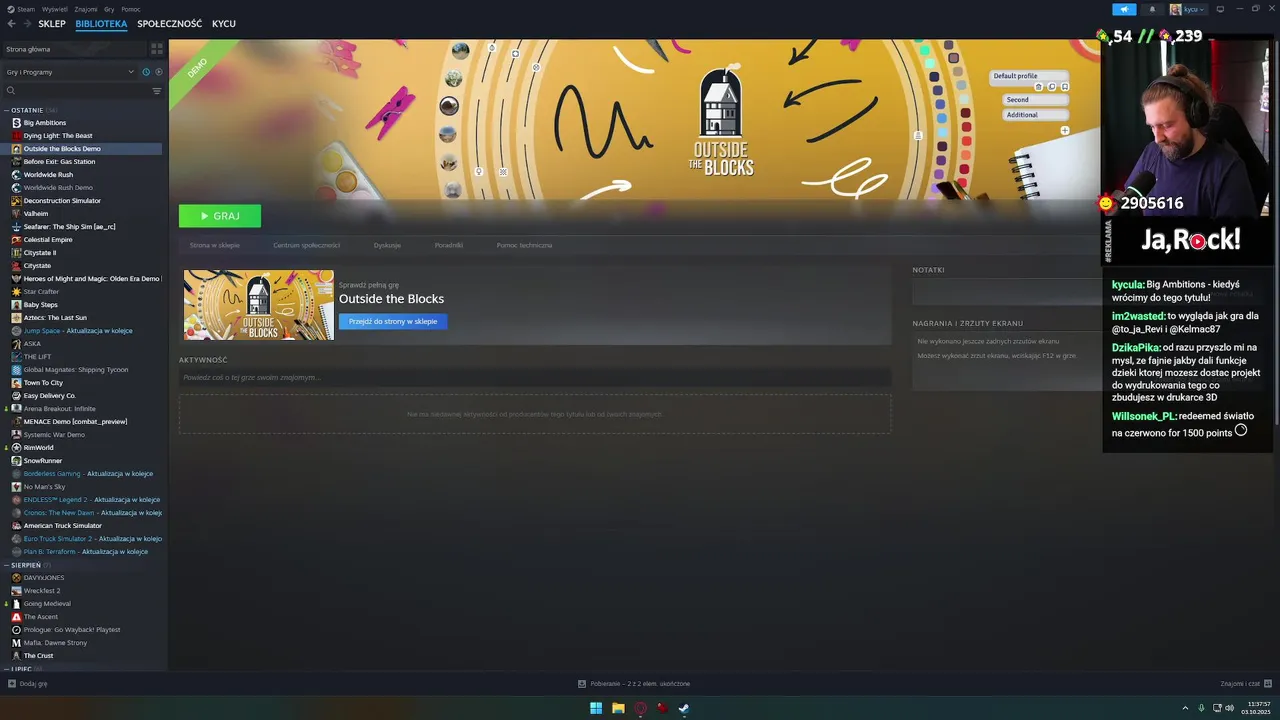The height and width of the screenshot is (720, 1280).
Task: Click the Worldwide Rush game icon
Action: pyautogui.click(x=16, y=175)
